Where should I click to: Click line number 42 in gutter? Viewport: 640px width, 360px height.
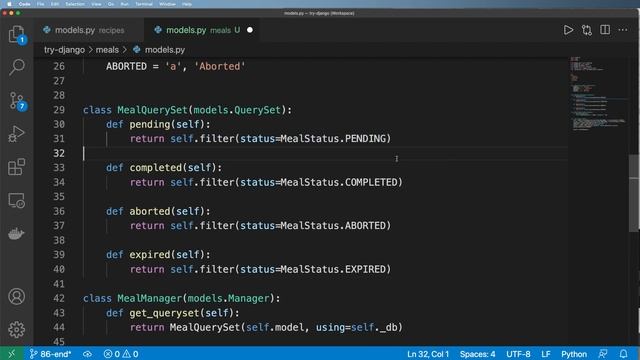[59, 298]
